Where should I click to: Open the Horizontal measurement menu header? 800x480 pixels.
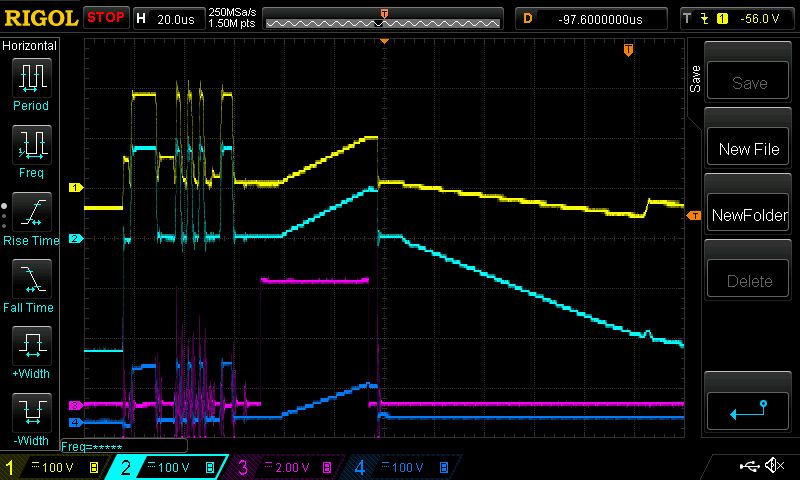coord(31,46)
